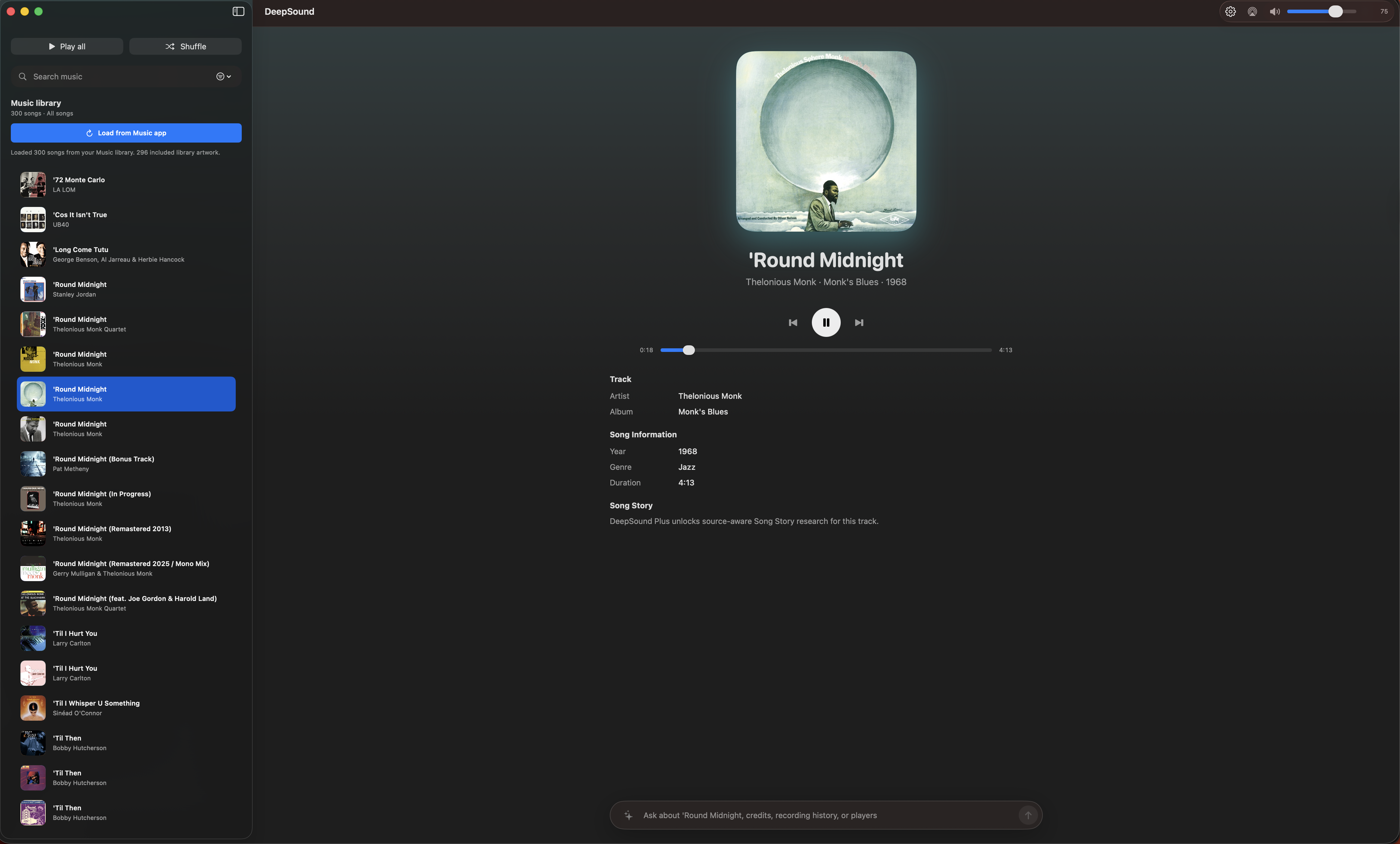
Task: Click Sinéad O'Connor album thumbnail
Action: point(33,708)
